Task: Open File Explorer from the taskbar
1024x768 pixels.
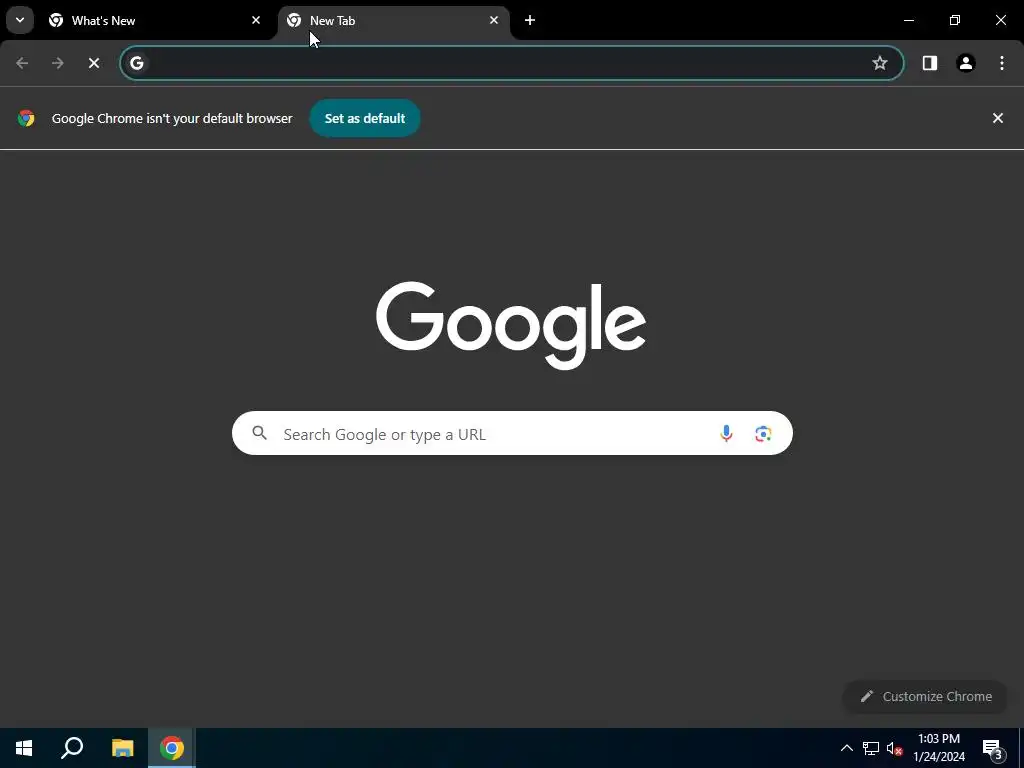Action: 122,748
